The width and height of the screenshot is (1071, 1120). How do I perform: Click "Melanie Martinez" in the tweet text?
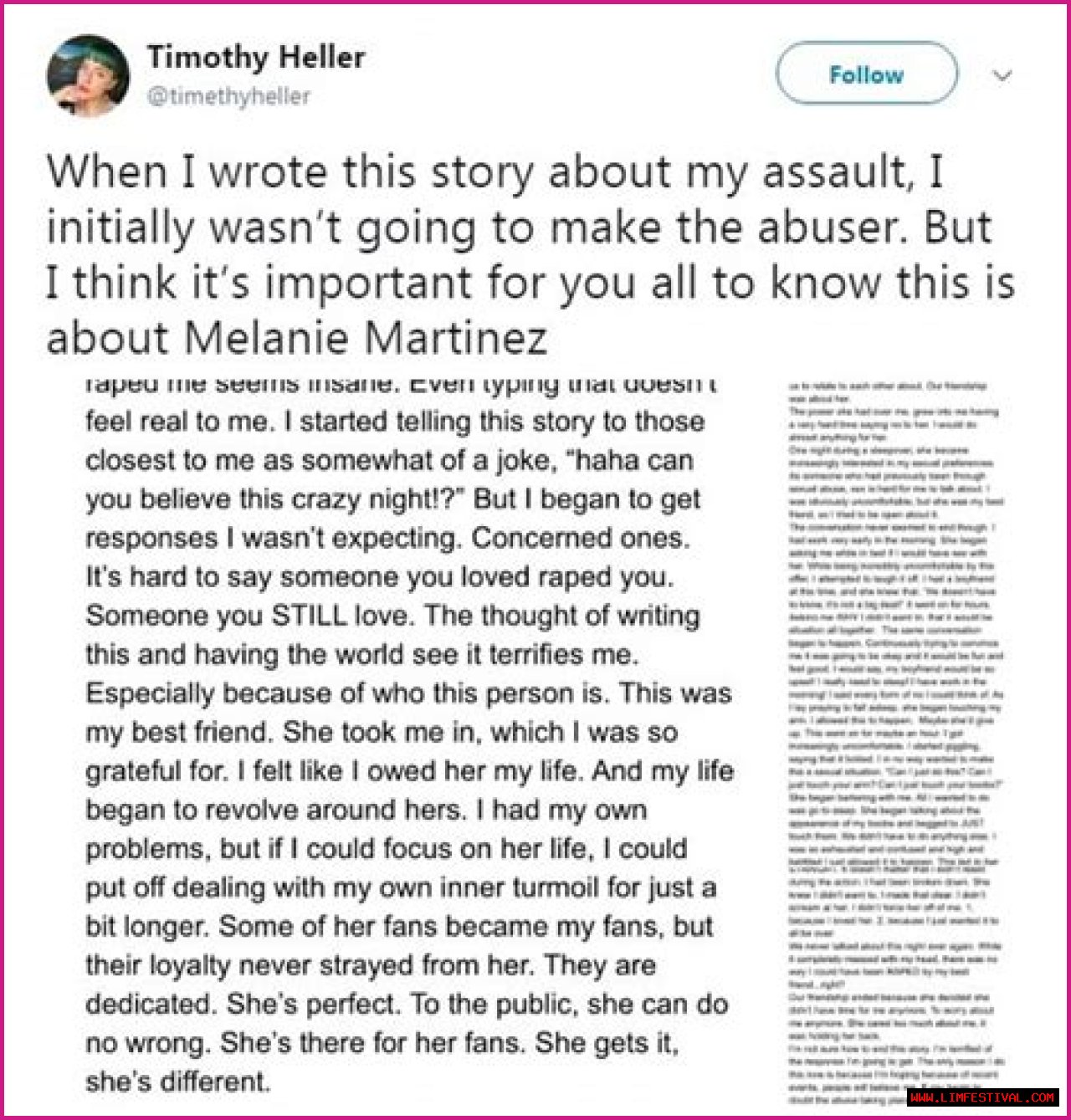366,339
